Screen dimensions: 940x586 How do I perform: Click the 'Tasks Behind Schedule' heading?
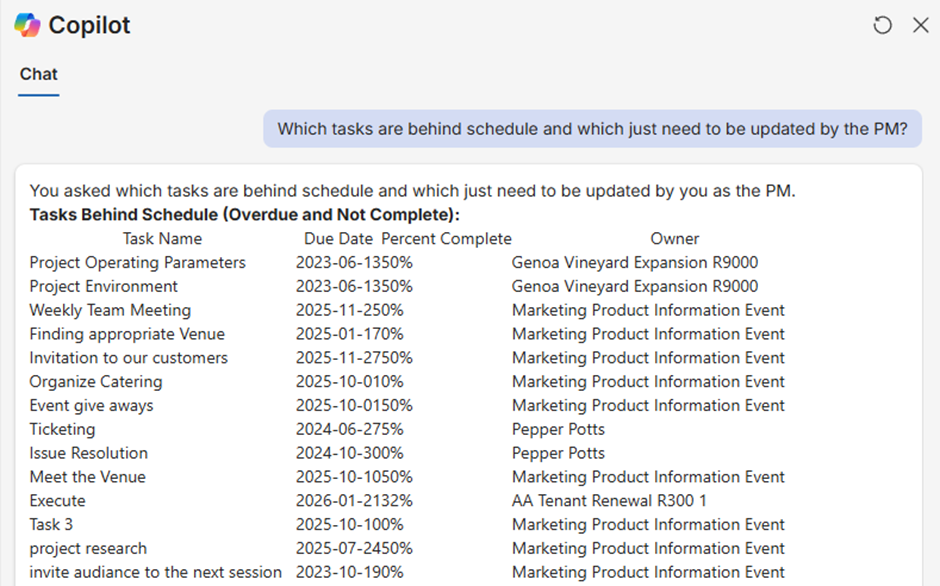pyautogui.click(x=245, y=215)
